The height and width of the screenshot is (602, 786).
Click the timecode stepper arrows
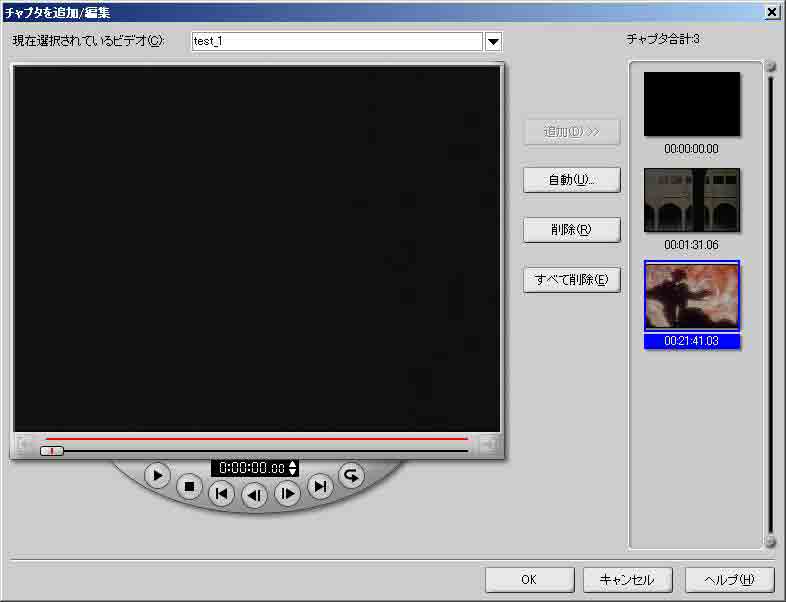[x=293, y=468]
